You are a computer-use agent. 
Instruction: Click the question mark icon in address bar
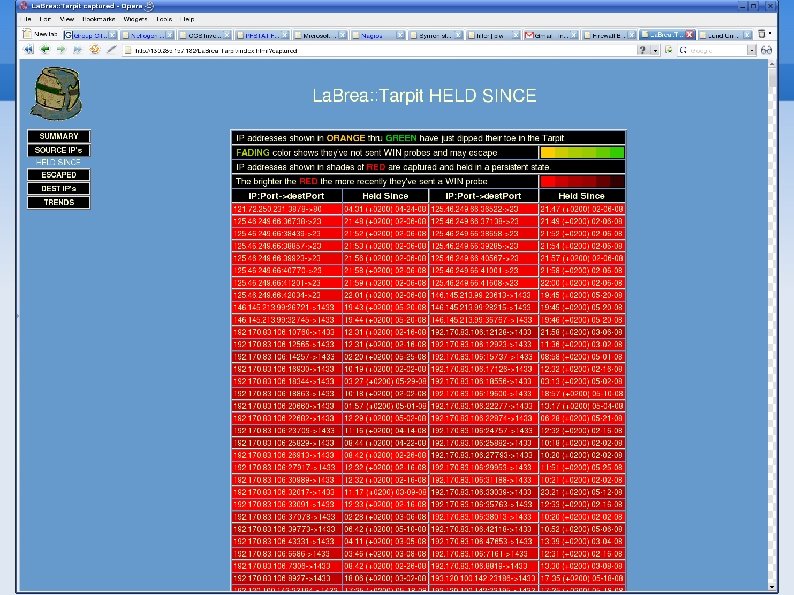pos(643,50)
